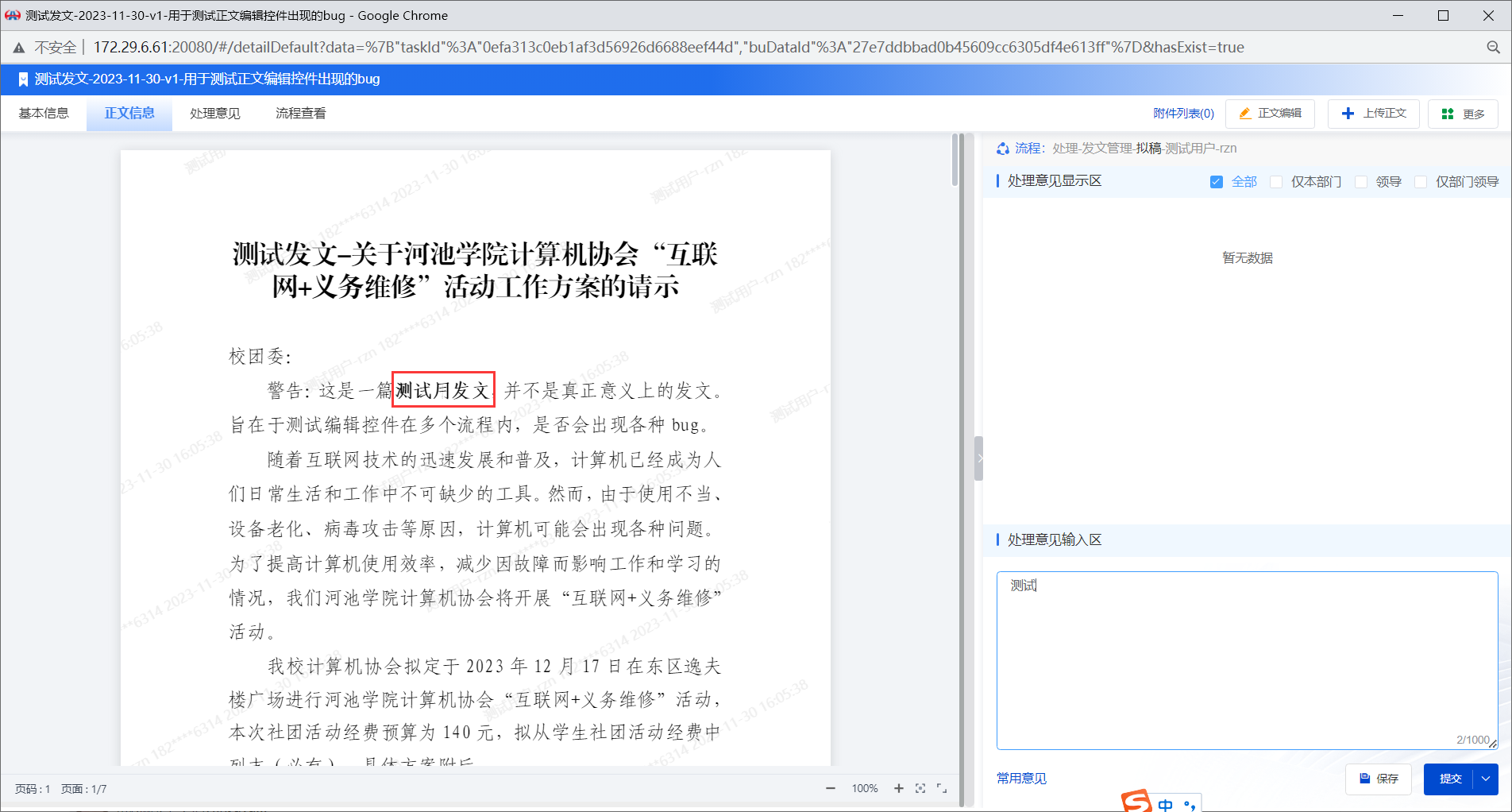This screenshot has width=1512, height=812.
Task: Check the 仅本部门 checkbox
Action: click(x=1276, y=182)
